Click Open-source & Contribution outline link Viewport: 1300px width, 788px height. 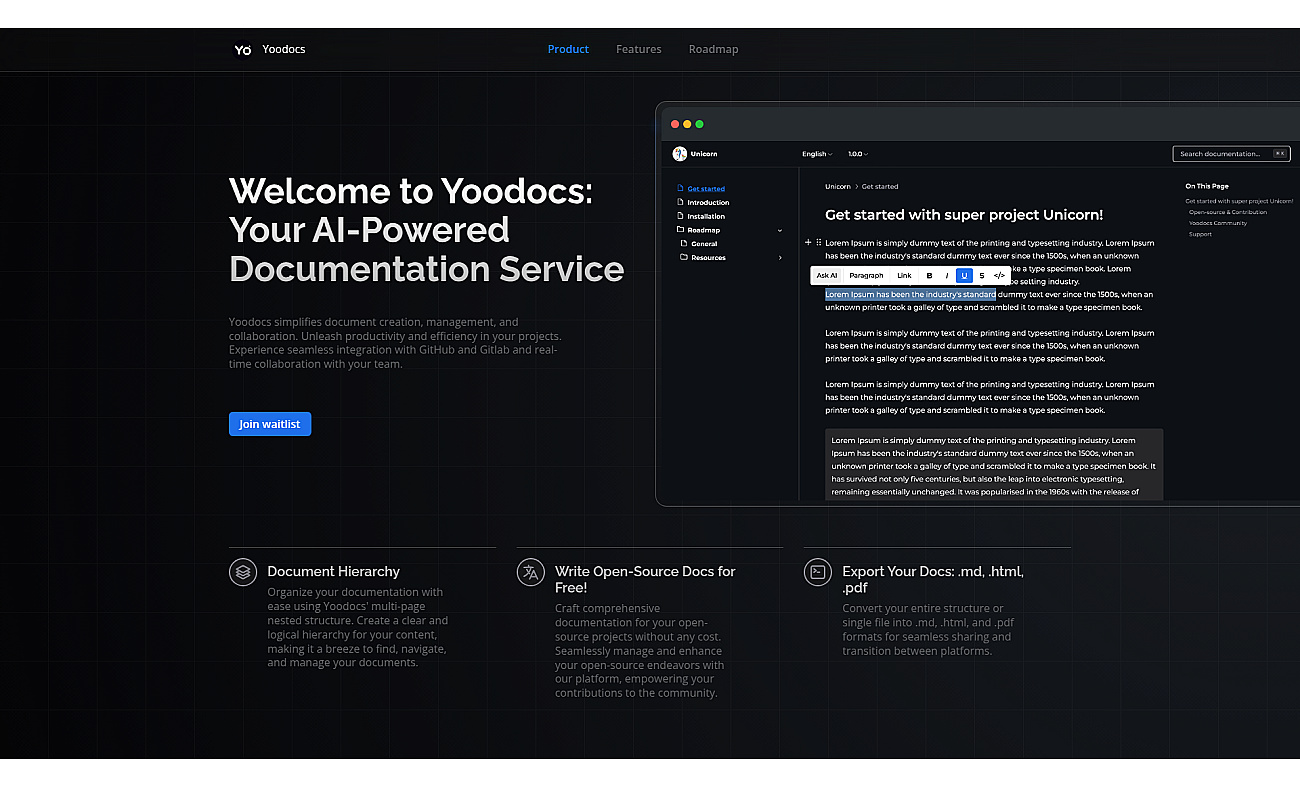tap(1228, 212)
